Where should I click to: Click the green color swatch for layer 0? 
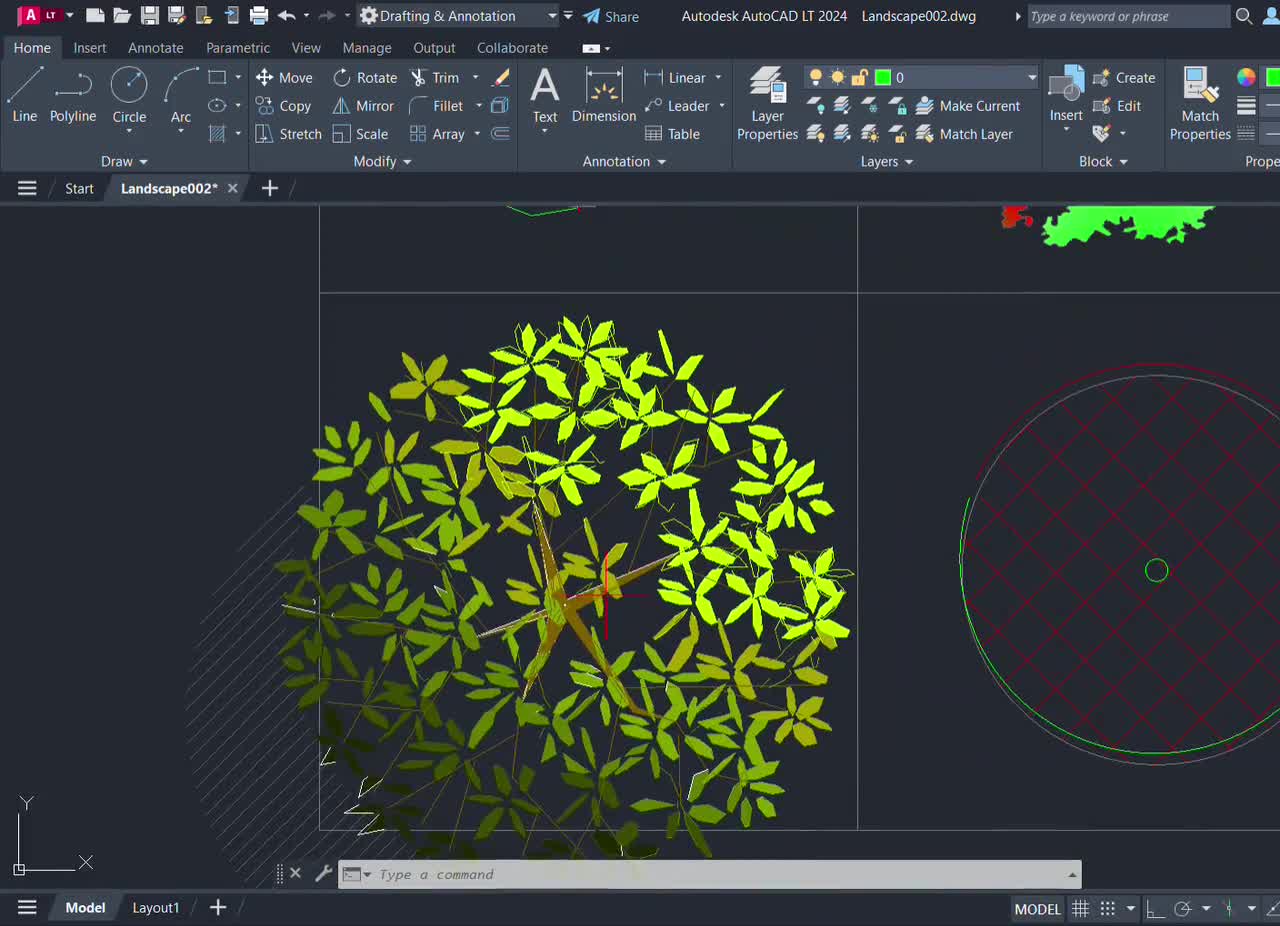coord(885,77)
